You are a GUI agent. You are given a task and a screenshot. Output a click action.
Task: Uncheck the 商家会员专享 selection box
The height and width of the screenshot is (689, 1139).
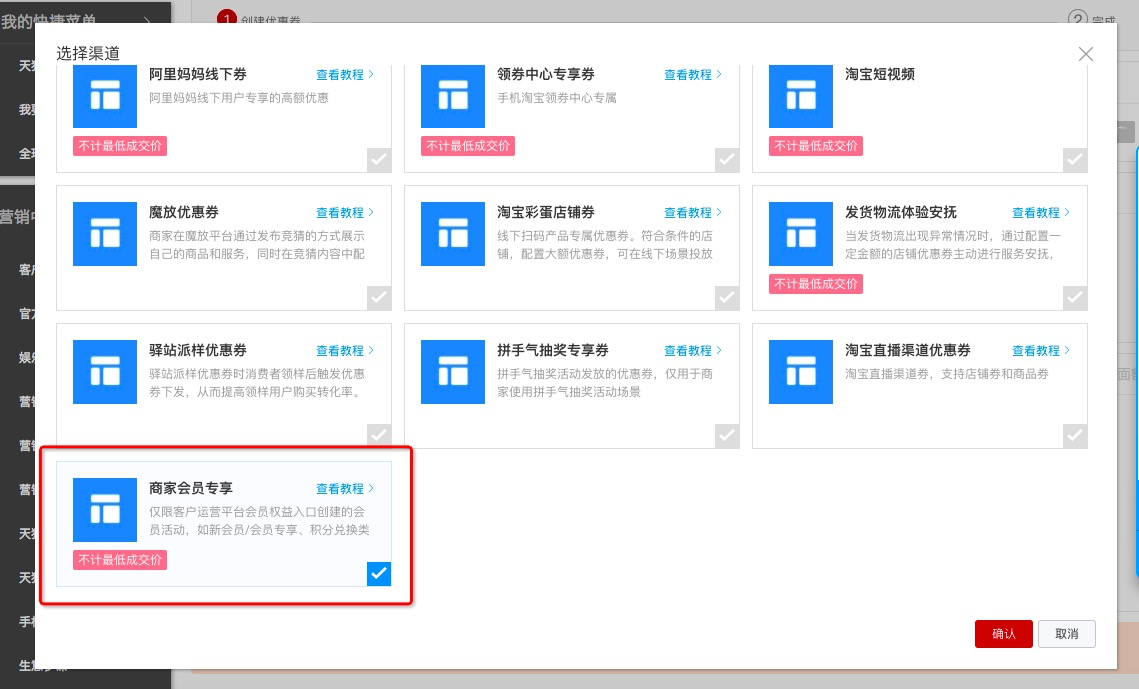(378, 574)
